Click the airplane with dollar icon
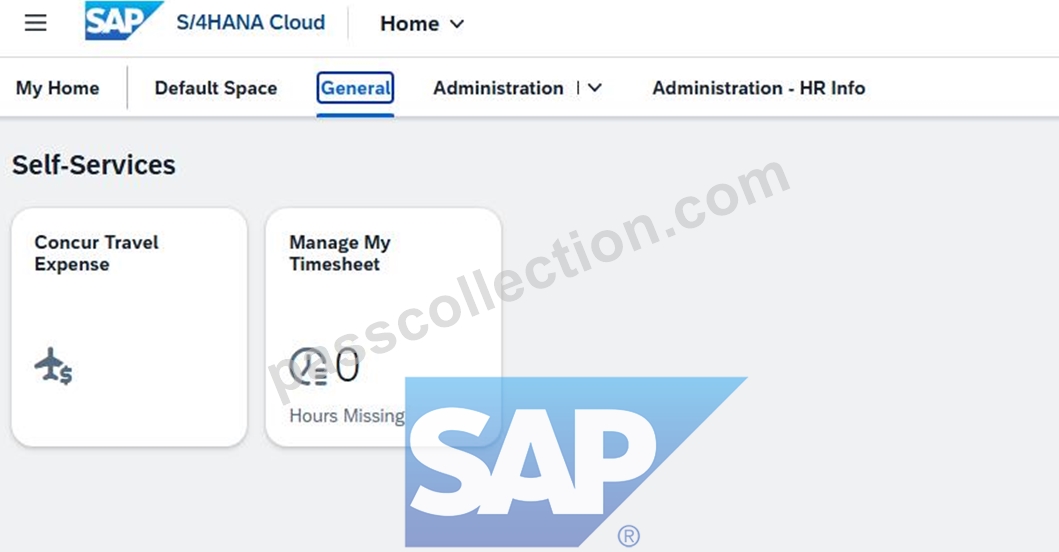This screenshot has width=1059, height=552. pos(53,366)
